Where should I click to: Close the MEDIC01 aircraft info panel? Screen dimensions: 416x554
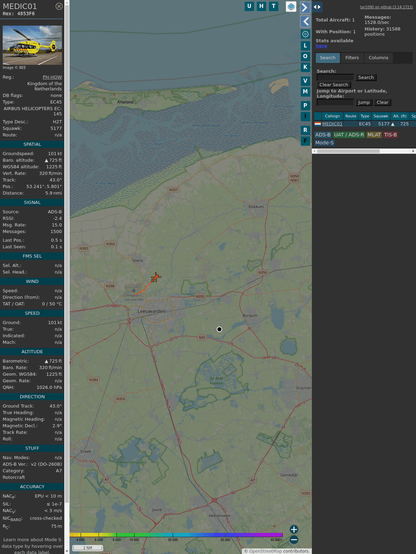click(59, 6)
